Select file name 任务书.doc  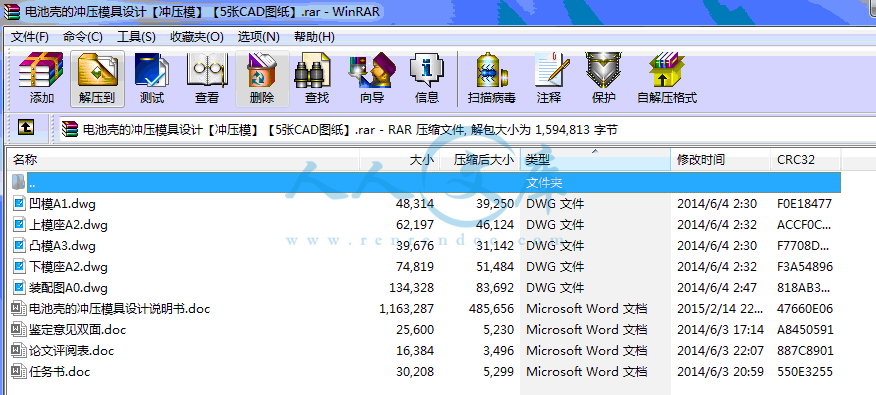tap(60, 372)
